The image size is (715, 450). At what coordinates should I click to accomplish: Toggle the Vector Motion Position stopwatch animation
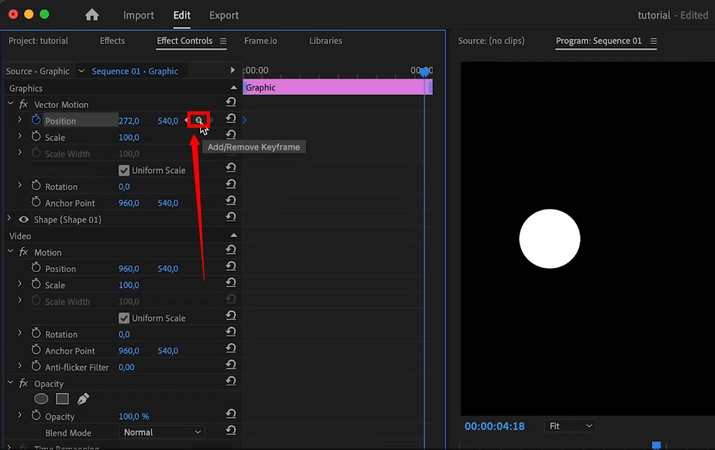click(36, 121)
